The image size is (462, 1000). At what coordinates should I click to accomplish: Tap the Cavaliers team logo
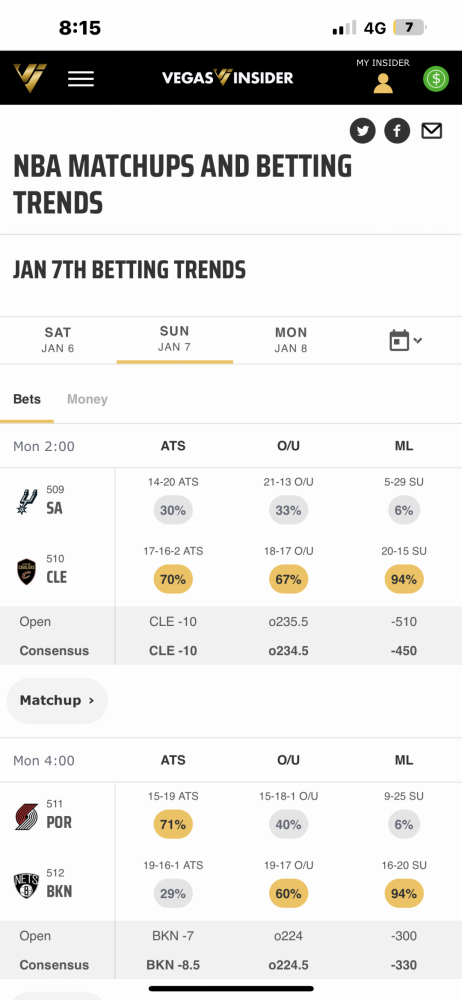point(27,571)
